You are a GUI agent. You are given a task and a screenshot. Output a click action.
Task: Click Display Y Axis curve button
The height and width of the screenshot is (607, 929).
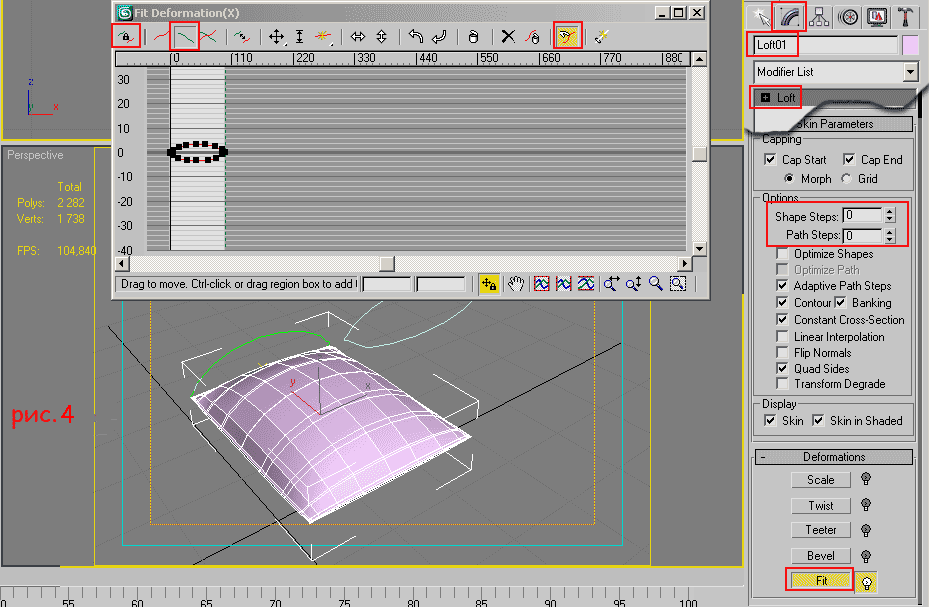pos(184,37)
